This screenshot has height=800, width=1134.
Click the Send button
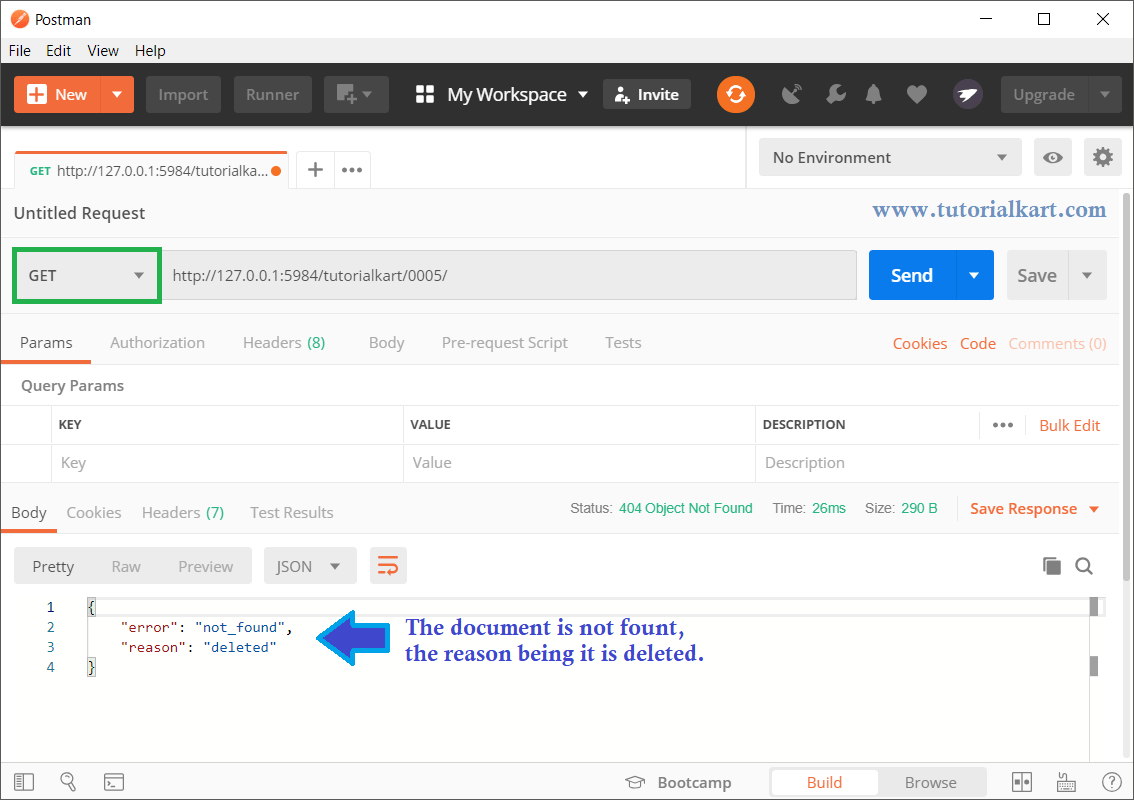pos(911,275)
